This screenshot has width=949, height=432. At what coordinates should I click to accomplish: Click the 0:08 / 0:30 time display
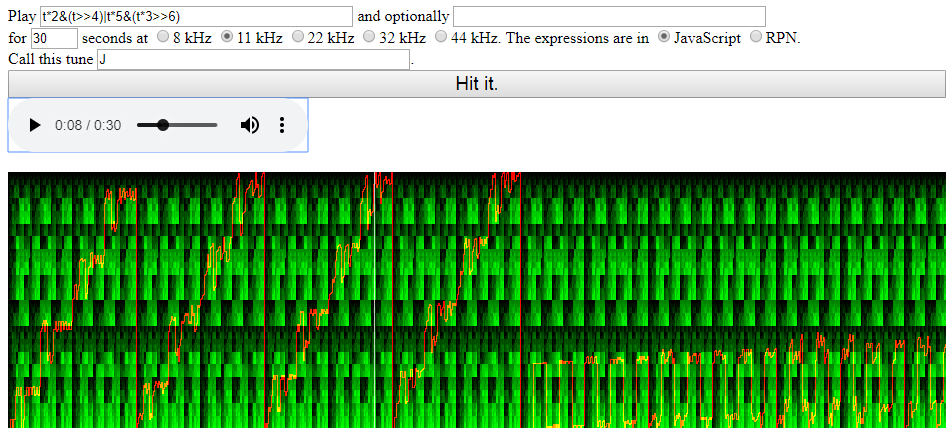(x=88, y=125)
